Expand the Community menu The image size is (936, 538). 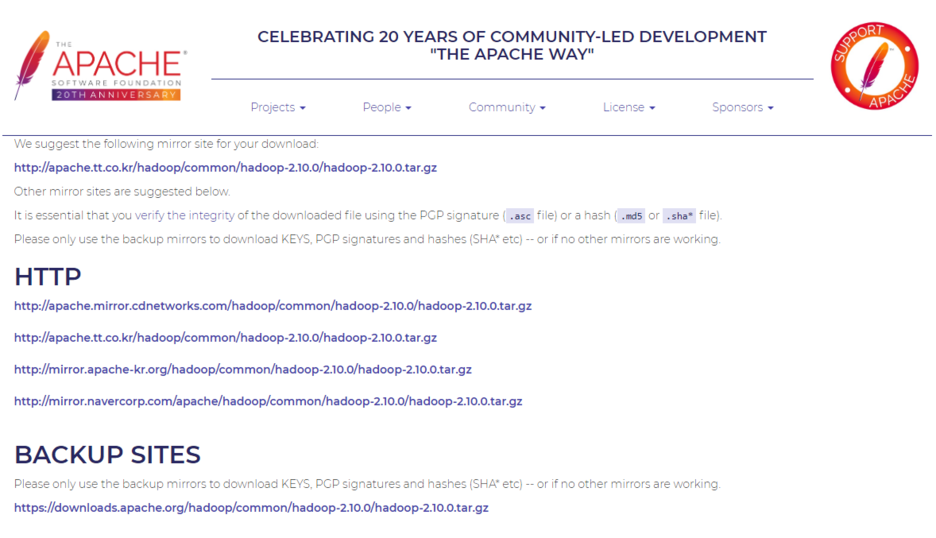tap(507, 107)
